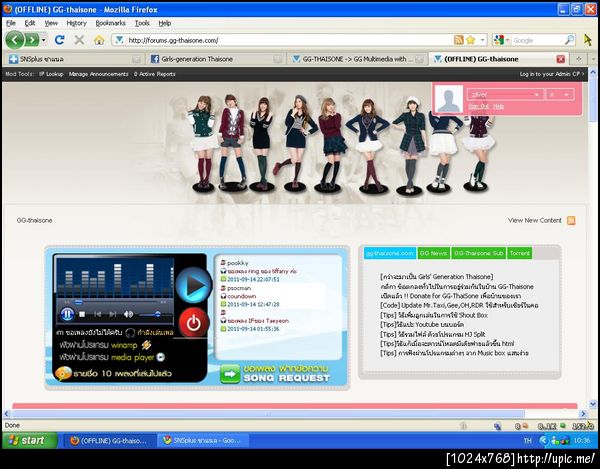Click the green arrow Song Request icon
This screenshot has width=600, height=469.
(x=230, y=374)
